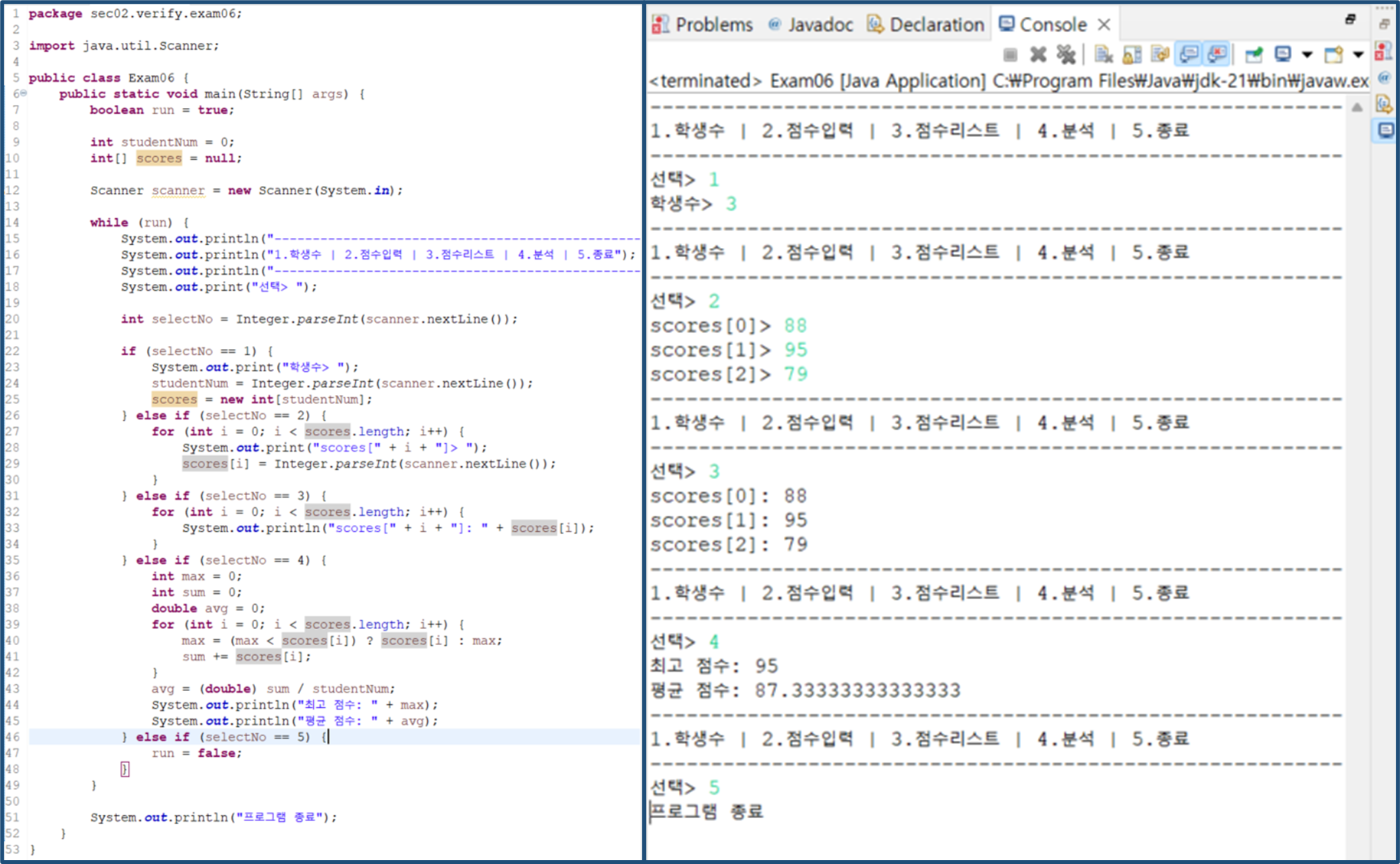The width and height of the screenshot is (1400, 864).
Task: Click the 'import java.util.Scanner;' line
Action: coord(124,46)
